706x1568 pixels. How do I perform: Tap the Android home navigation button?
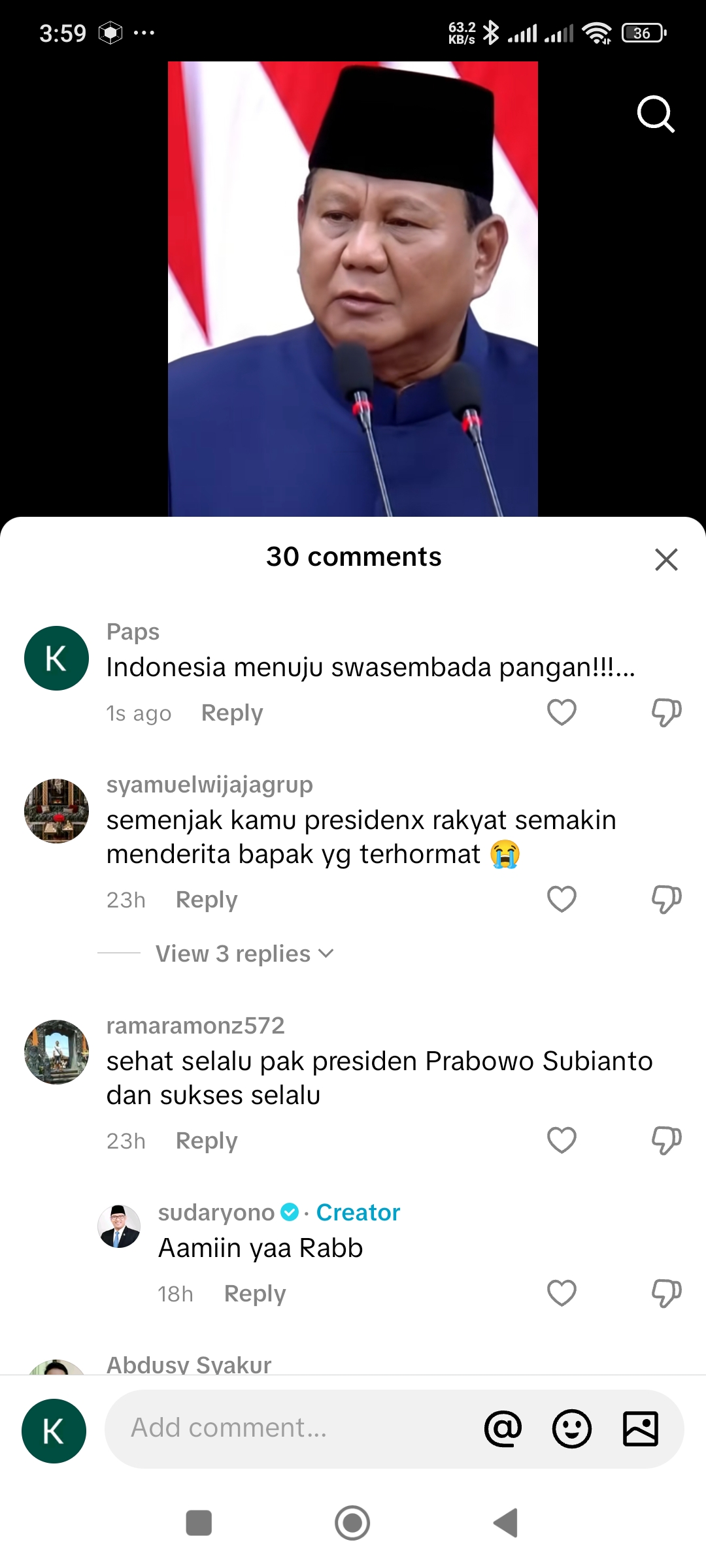pyautogui.click(x=352, y=1523)
